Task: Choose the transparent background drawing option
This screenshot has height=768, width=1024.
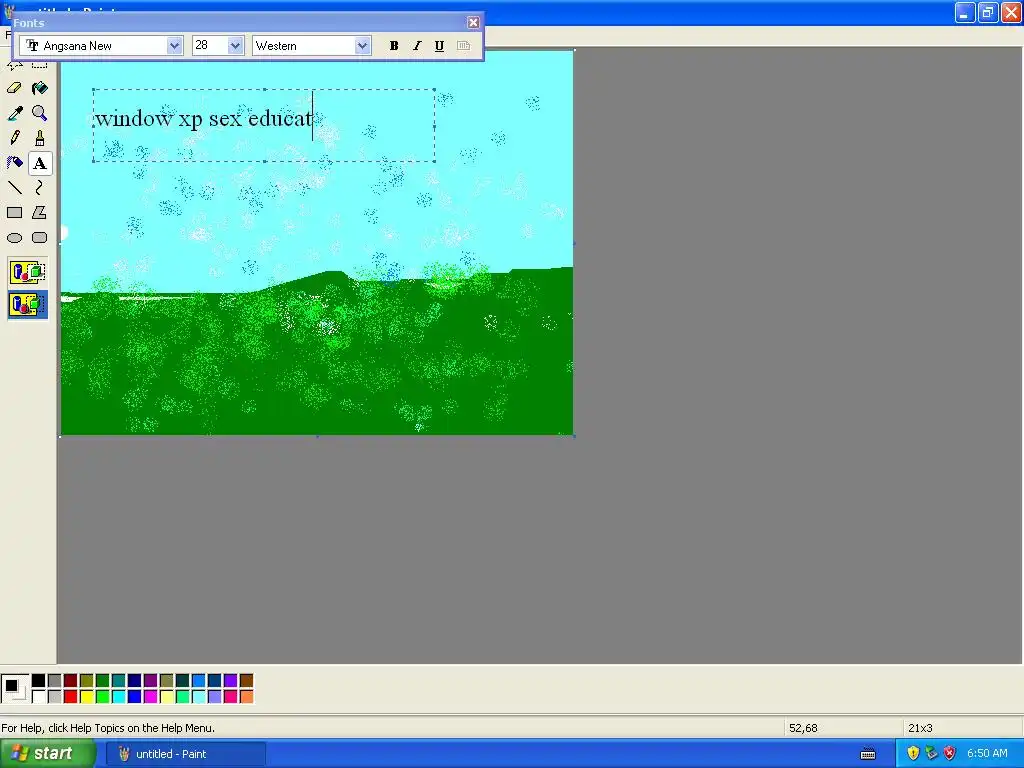Action: click(27, 304)
